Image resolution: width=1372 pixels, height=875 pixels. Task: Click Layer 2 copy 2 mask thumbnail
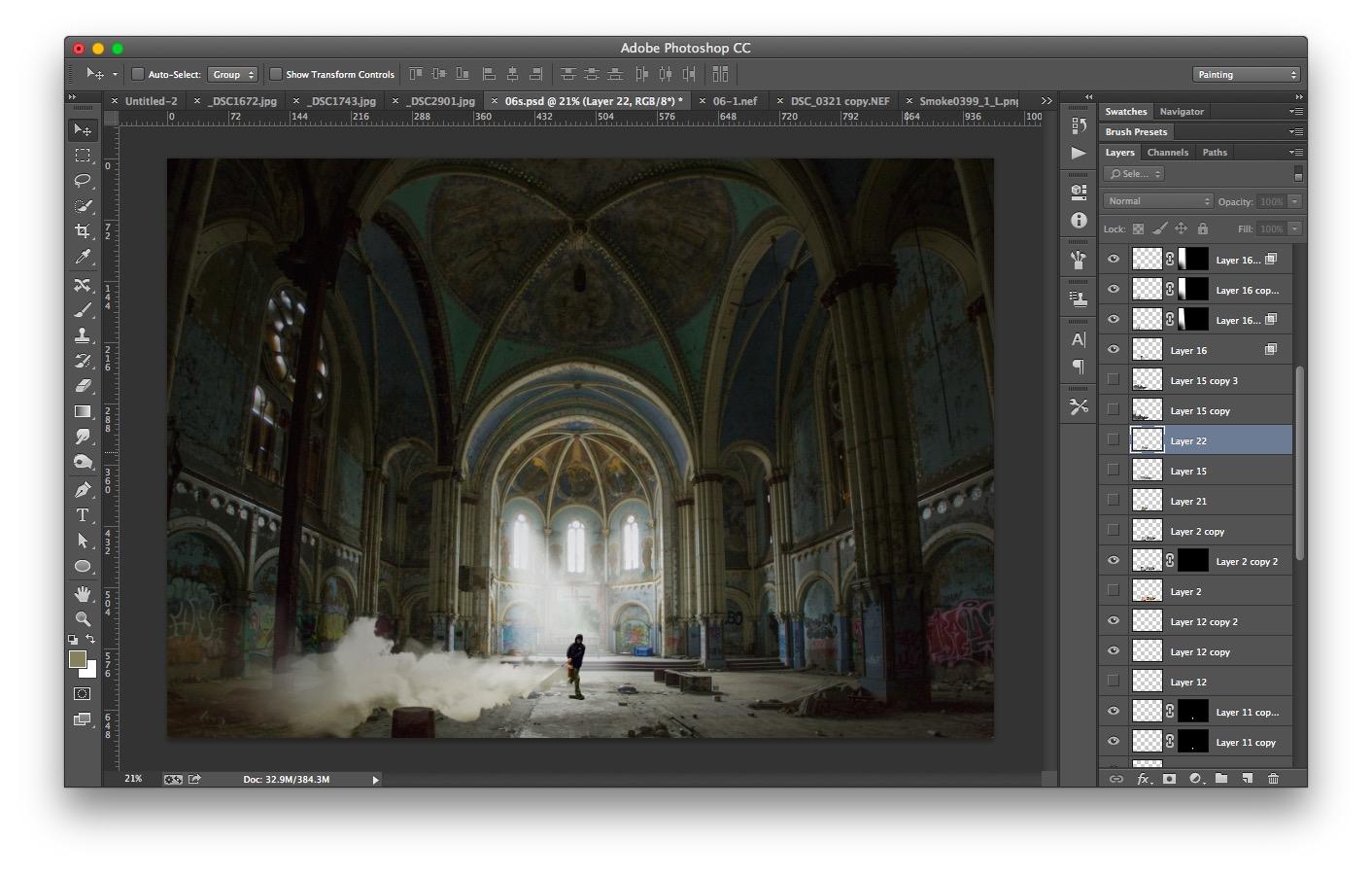[x=1193, y=561]
